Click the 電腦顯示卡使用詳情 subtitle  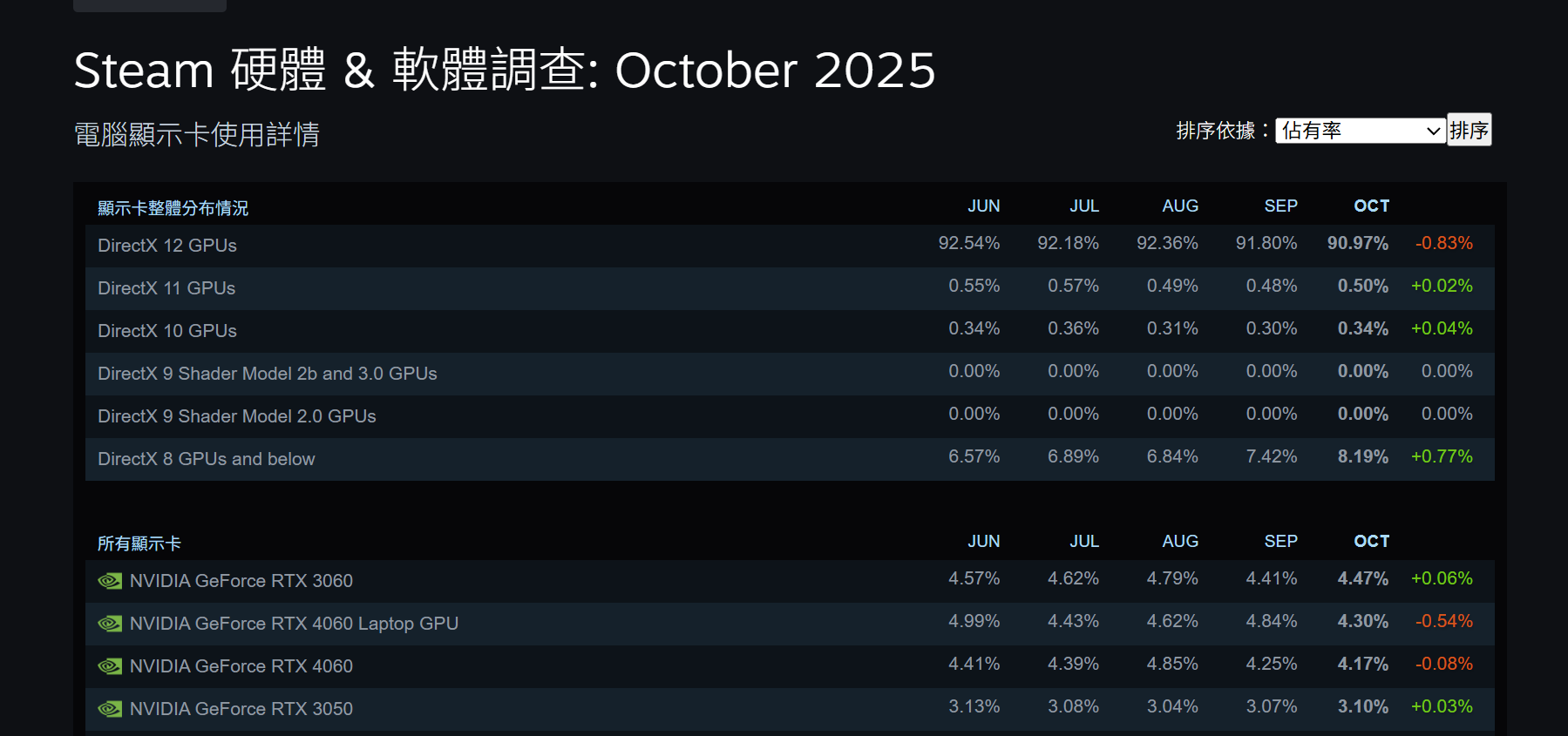click(197, 135)
